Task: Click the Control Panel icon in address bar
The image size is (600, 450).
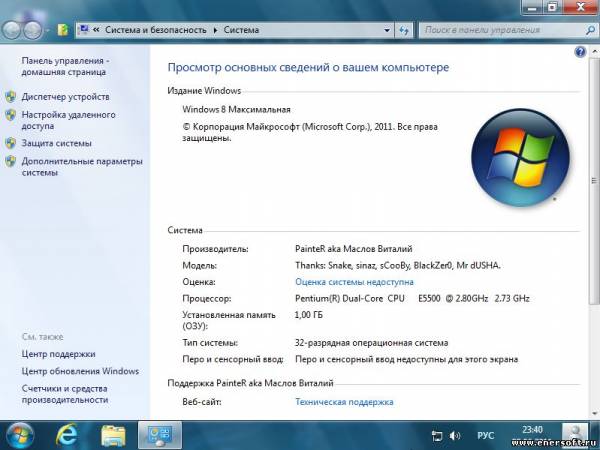Action: click(x=84, y=29)
